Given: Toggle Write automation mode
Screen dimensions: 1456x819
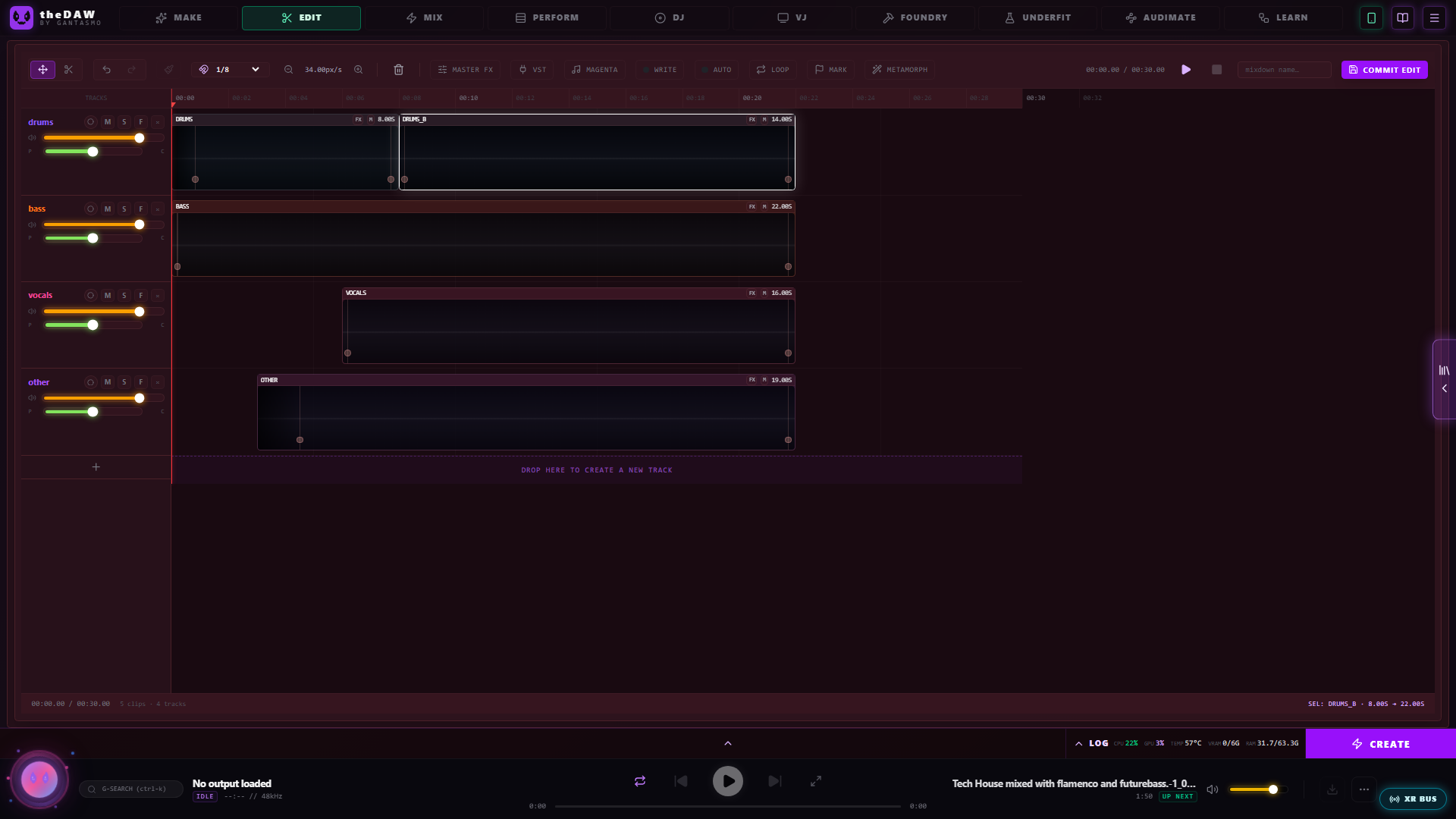Looking at the screenshot, I should (660, 70).
